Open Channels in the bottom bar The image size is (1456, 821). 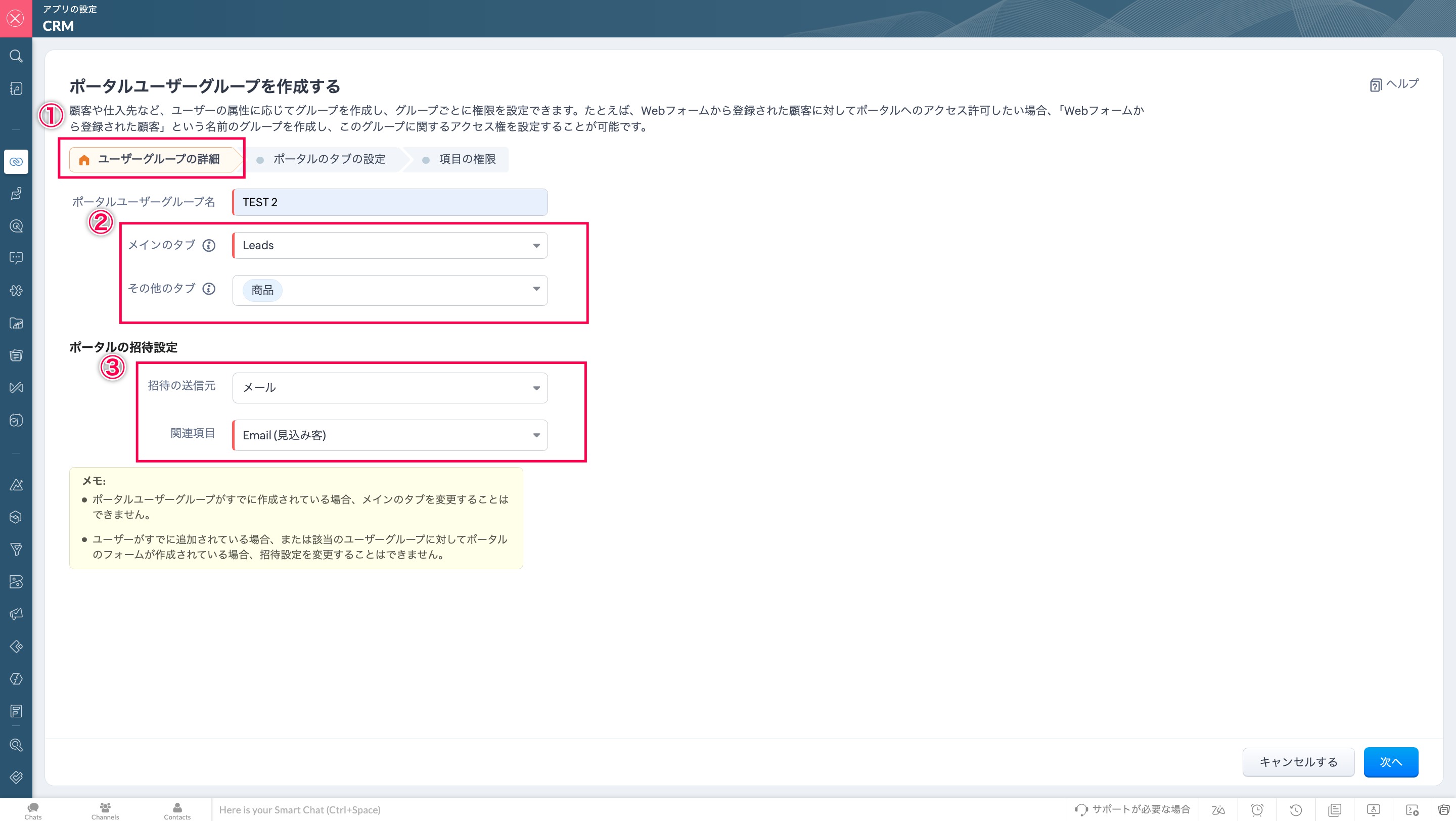pyautogui.click(x=105, y=810)
